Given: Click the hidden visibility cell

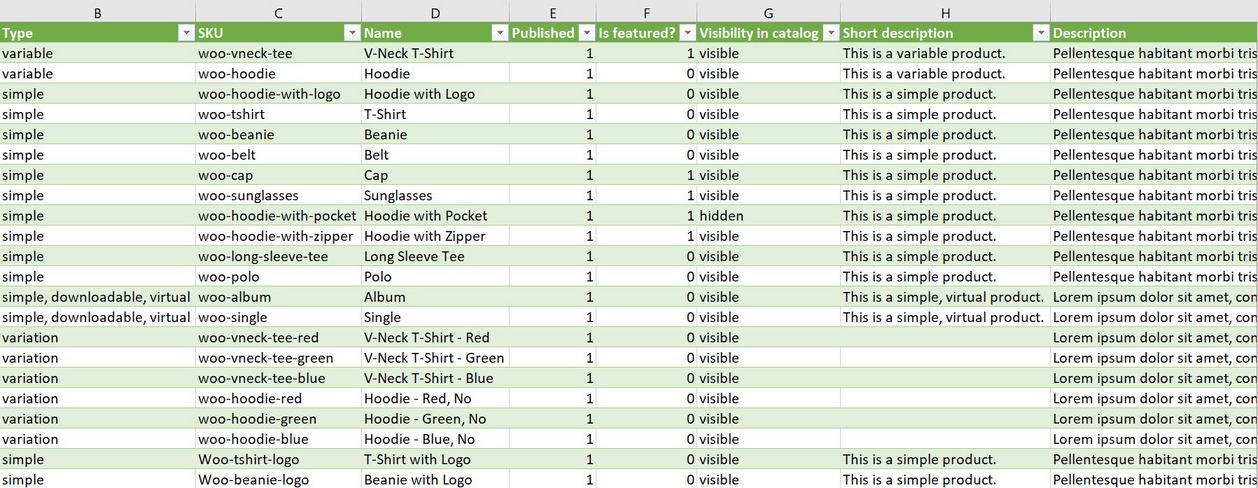Looking at the screenshot, I should (x=721, y=216).
